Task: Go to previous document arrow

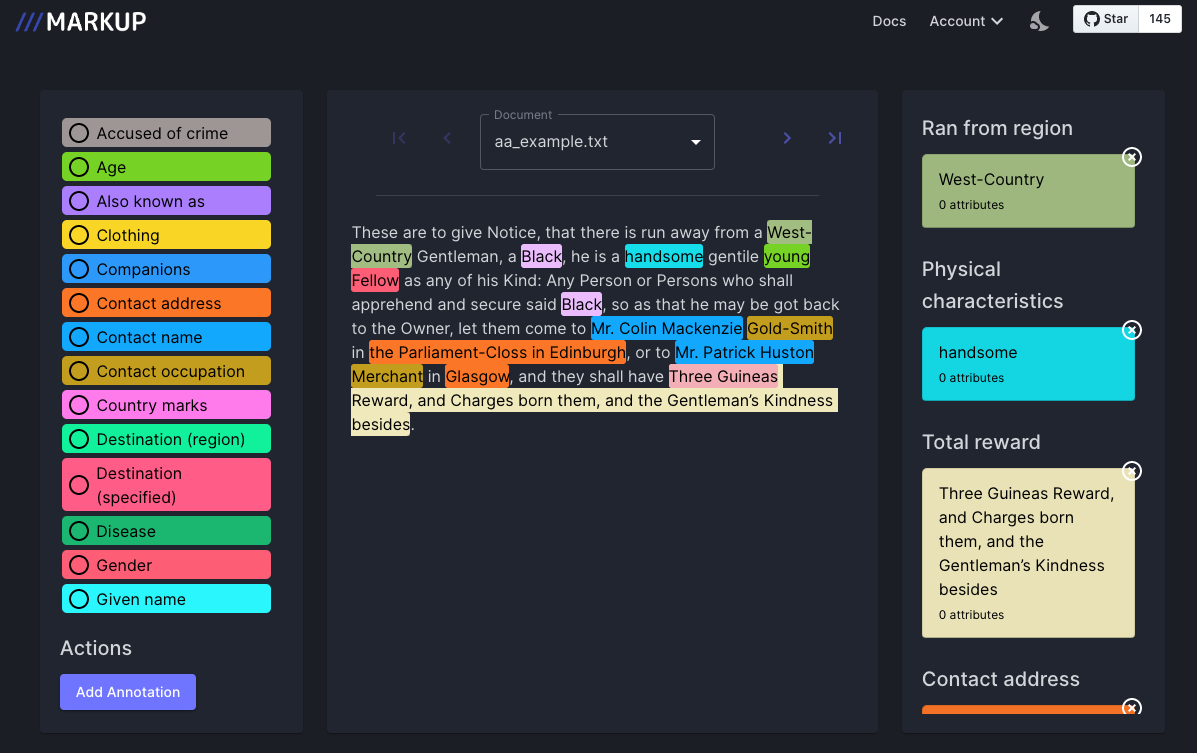Action: (x=447, y=138)
